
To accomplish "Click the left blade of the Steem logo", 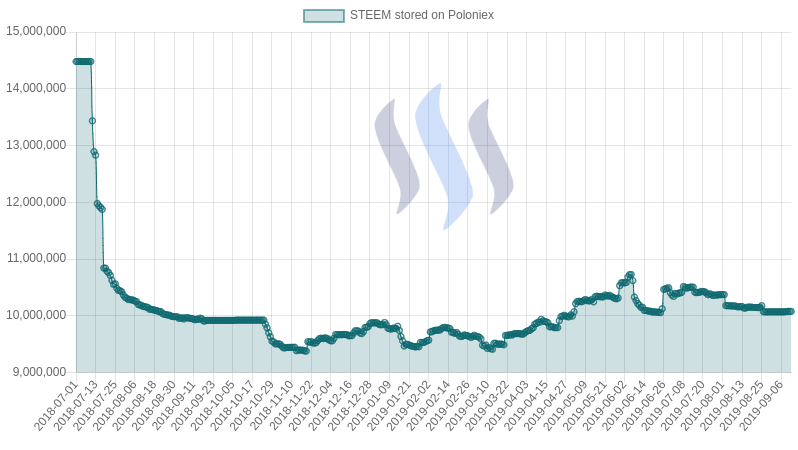I will click(x=397, y=156).
